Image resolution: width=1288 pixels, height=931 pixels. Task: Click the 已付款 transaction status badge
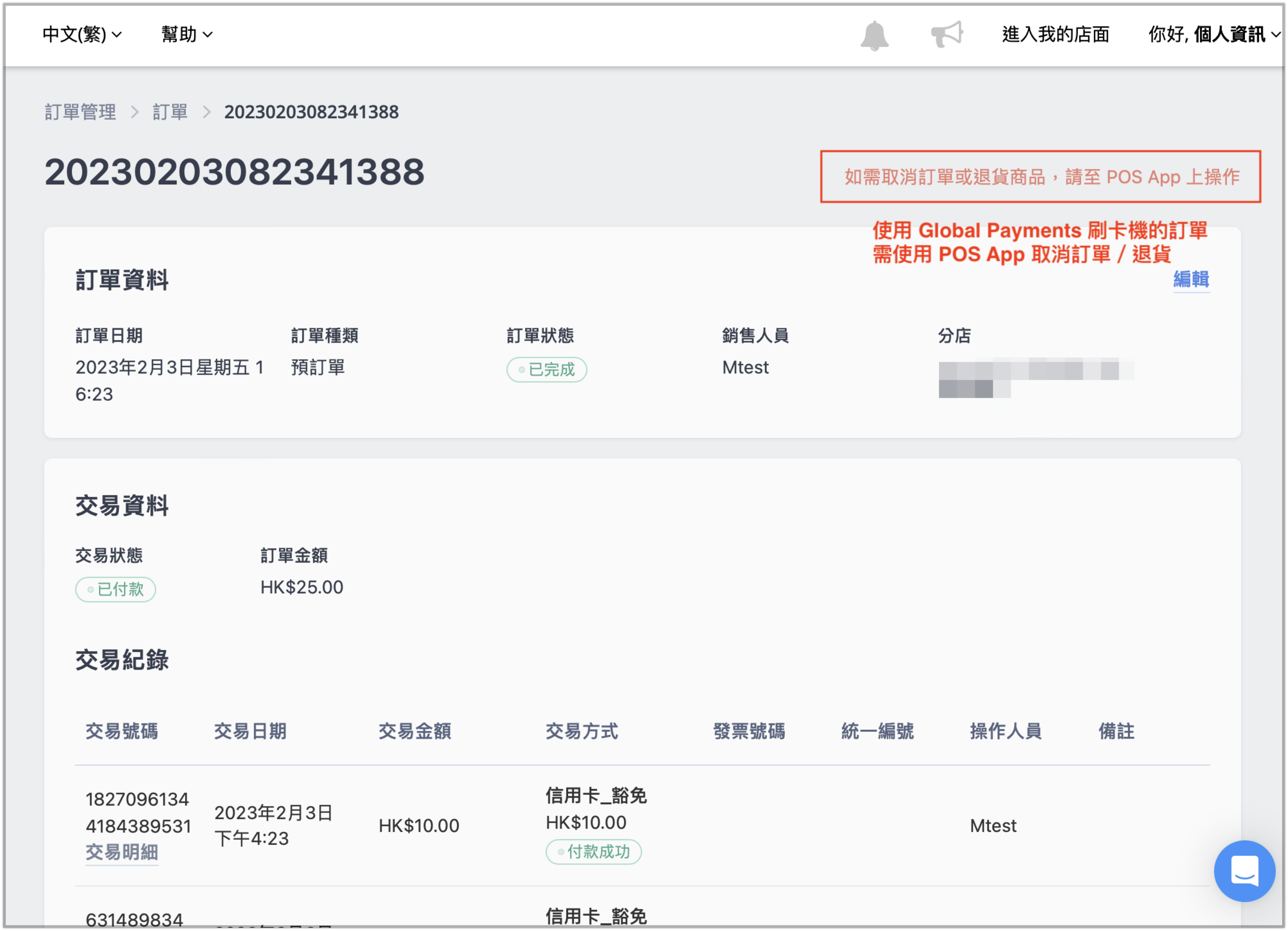coord(115,589)
